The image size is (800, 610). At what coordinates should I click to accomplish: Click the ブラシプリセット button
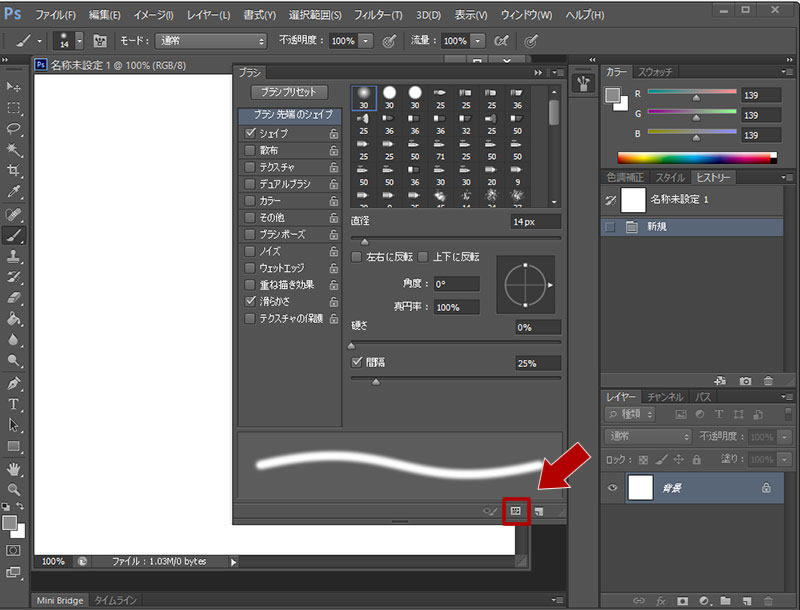[x=289, y=92]
